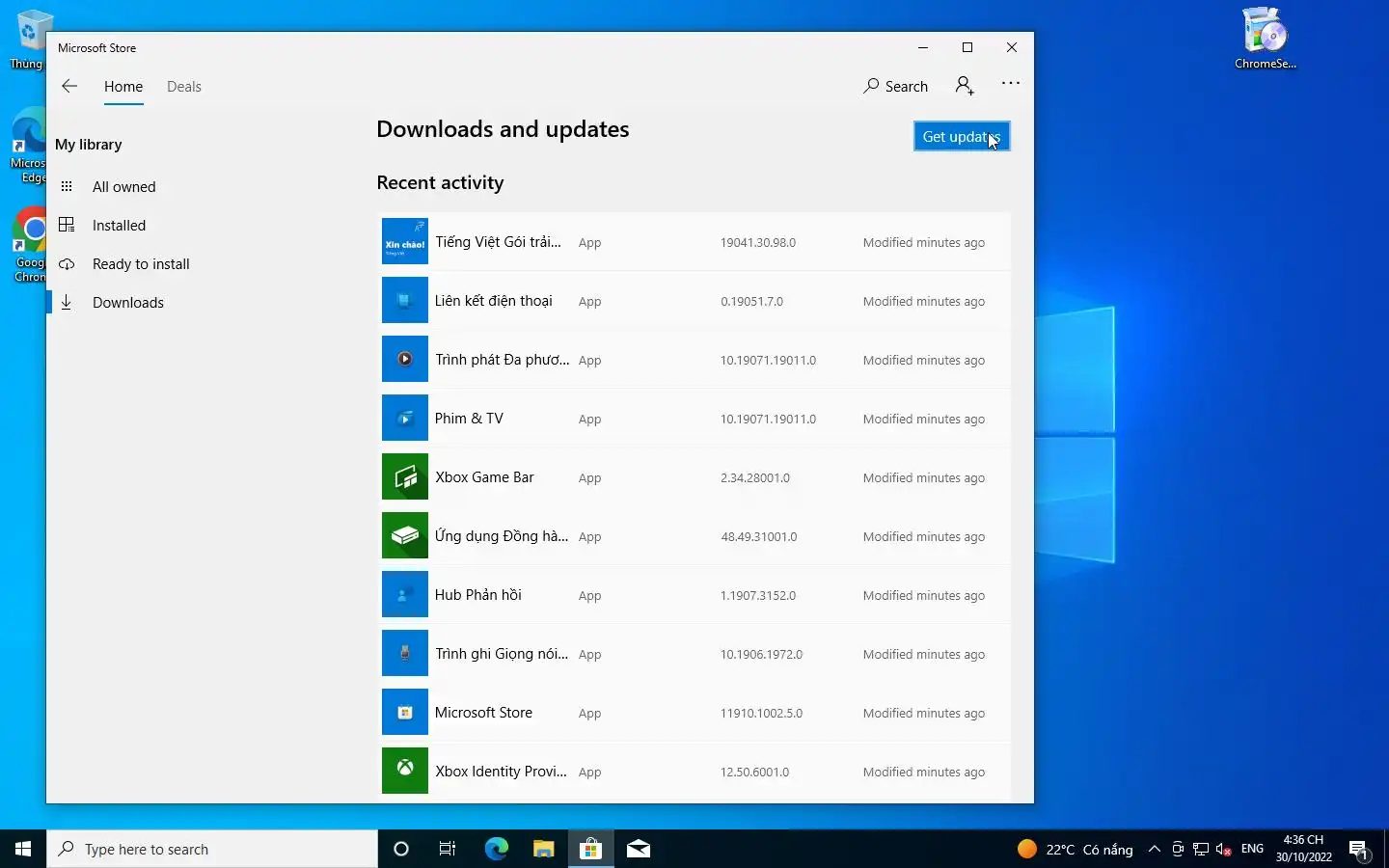Viewport: 1389px width, 868px height.
Task: Click the muted volume tray icon
Action: [1224, 849]
